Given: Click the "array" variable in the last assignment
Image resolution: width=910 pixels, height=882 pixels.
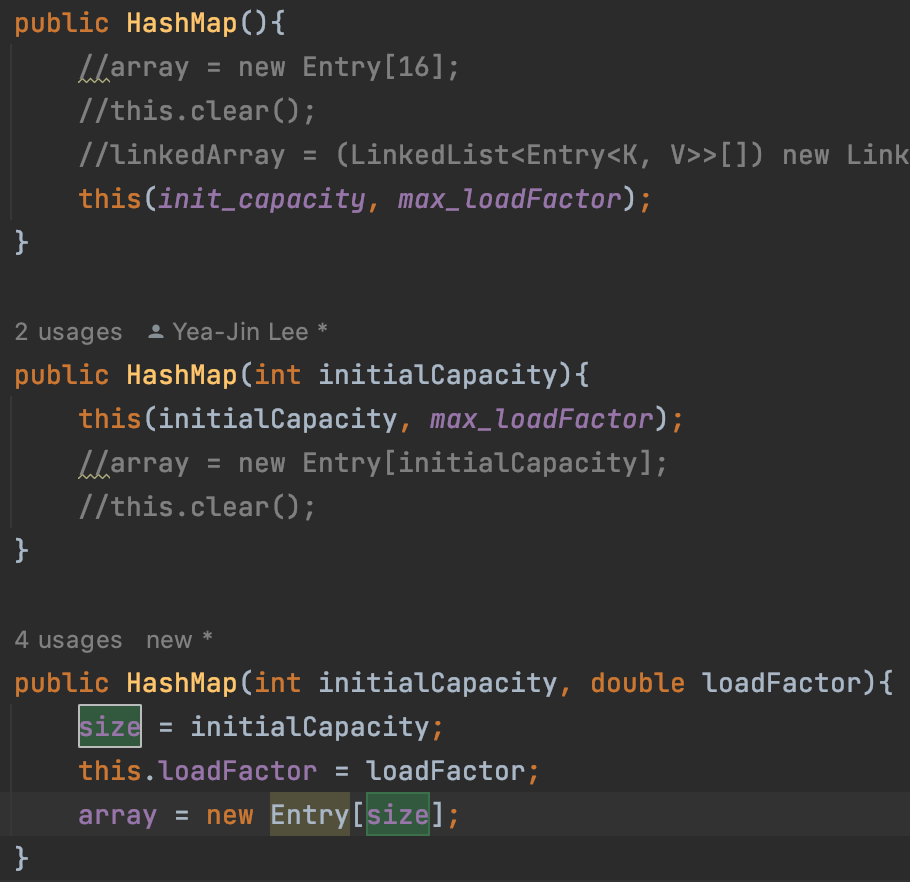Looking at the screenshot, I should pyautogui.click(x=118, y=815).
